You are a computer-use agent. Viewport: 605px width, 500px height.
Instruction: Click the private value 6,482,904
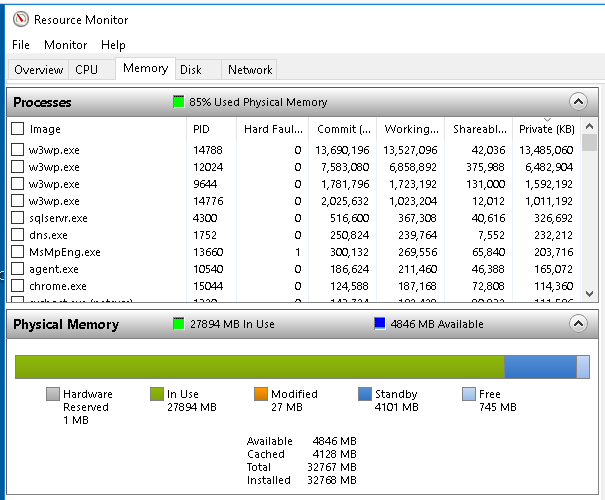click(549, 167)
